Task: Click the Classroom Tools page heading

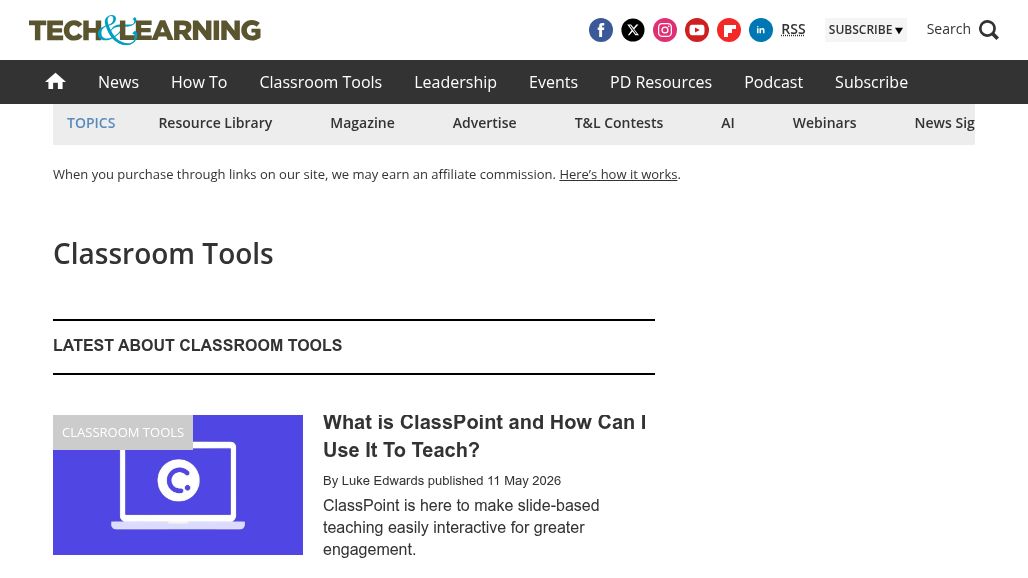Action: (163, 254)
